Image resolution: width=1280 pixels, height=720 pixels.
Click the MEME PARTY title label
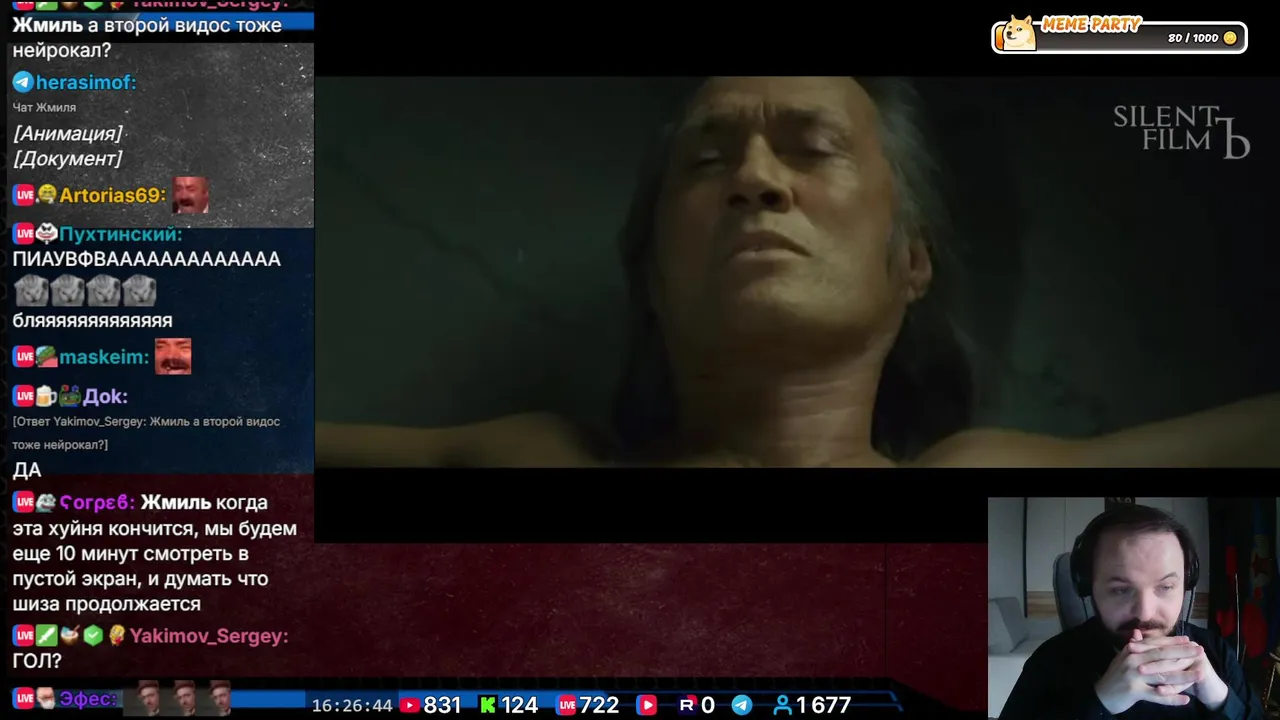pos(1091,24)
